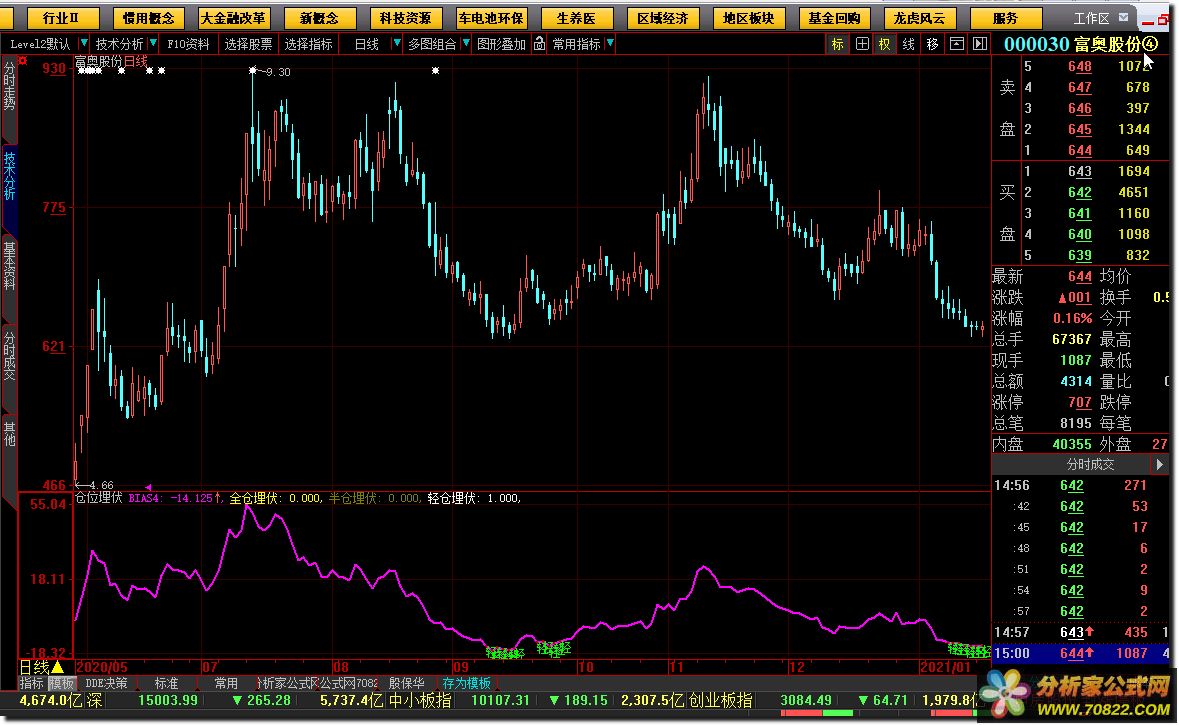Click the collapse-panel window icon in toolbar
Viewport: 1179px width, 725px height.
956,44
